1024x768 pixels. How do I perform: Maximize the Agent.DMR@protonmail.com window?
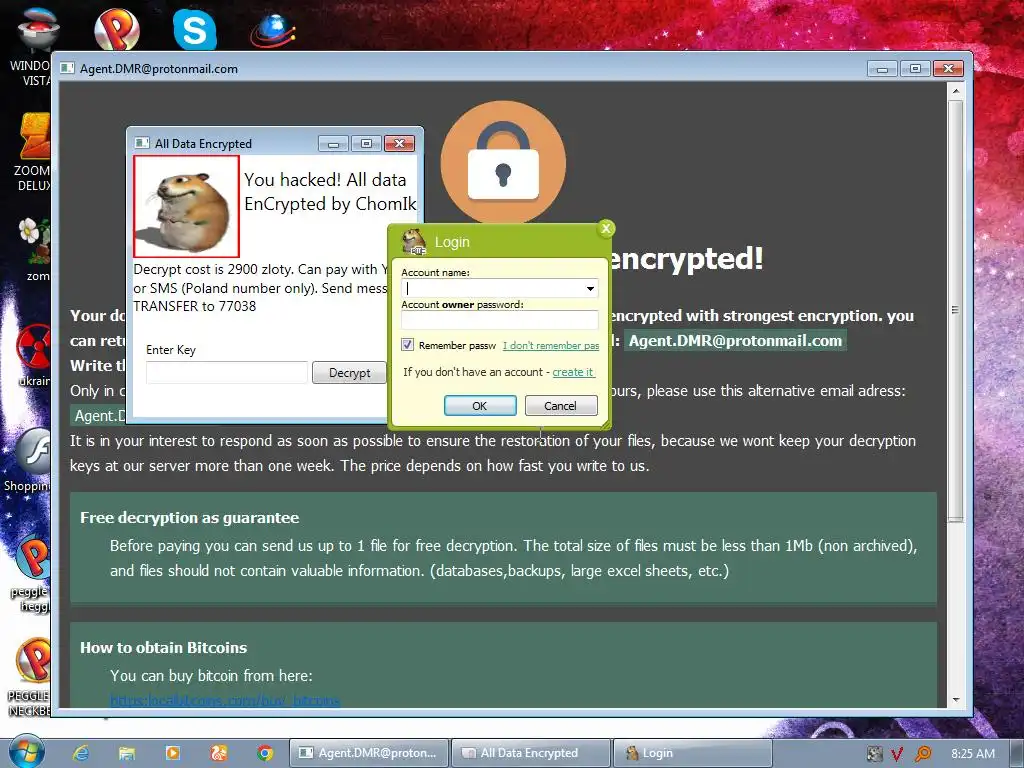pyautogui.click(x=915, y=68)
